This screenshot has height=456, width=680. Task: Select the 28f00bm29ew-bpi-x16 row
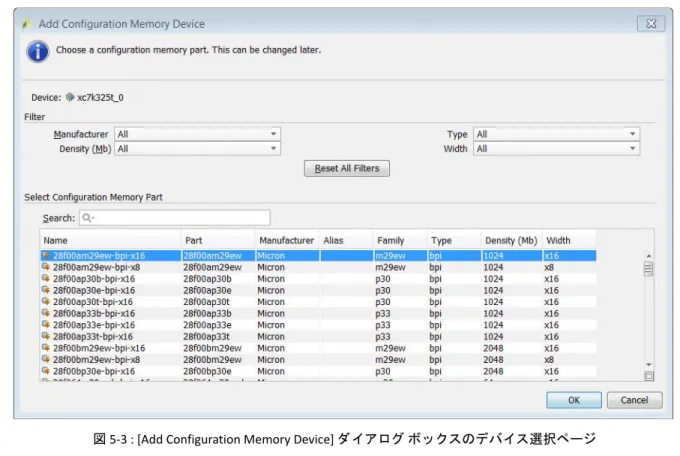click(x=318, y=348)
